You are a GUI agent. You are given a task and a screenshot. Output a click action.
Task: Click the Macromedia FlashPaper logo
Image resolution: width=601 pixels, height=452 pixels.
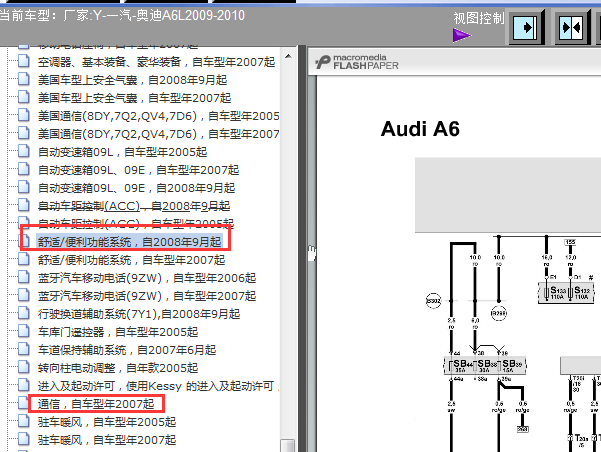(357, 62)
